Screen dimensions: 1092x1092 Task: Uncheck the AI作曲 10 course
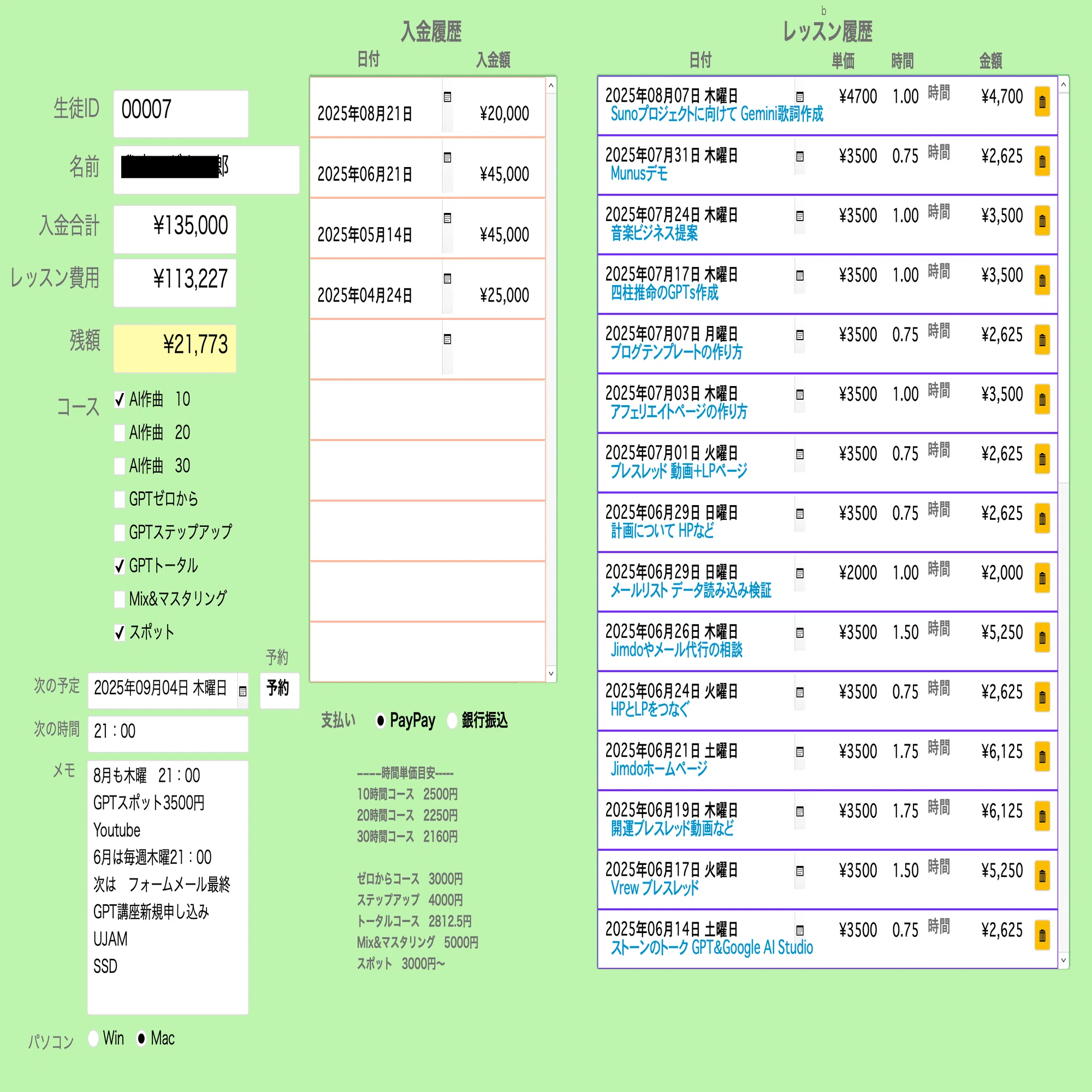[x=119, y=400]
